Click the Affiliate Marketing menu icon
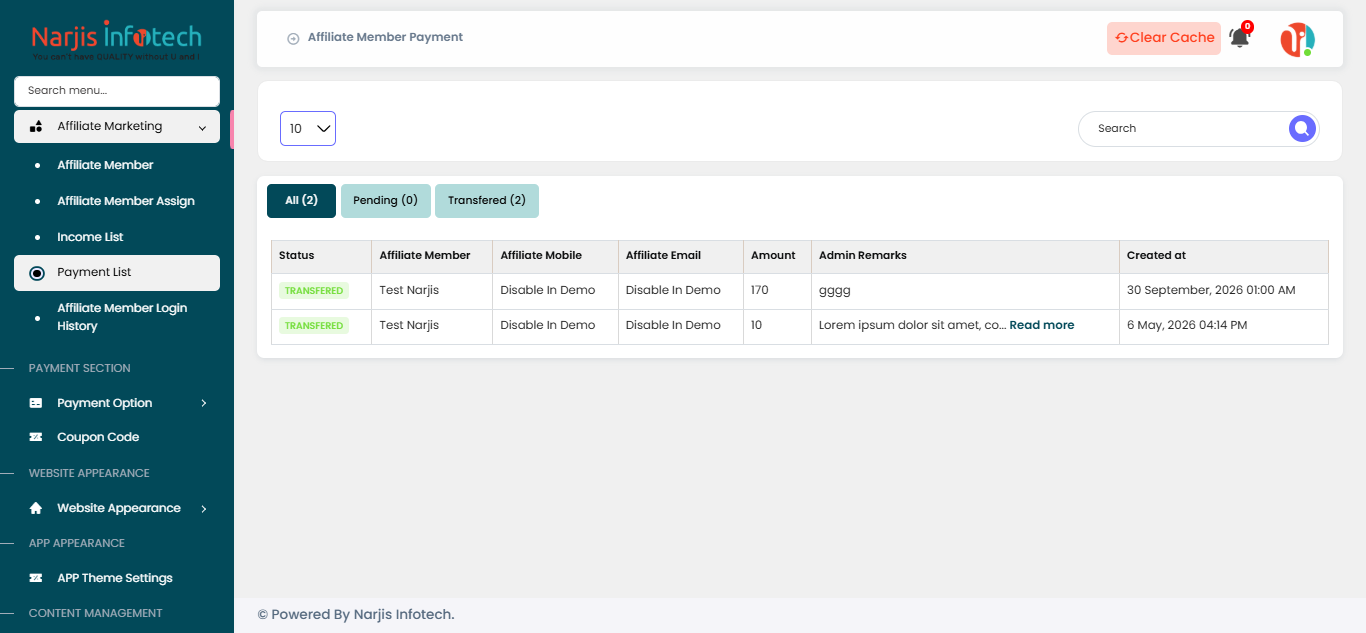1366x633 pixels. [x=36, y=127]
